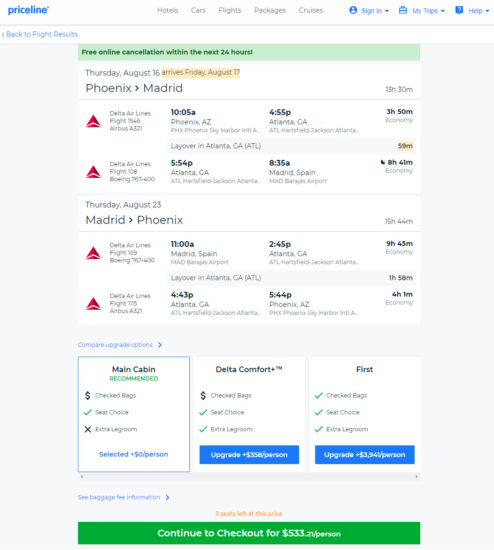494x550 pixels.
Task: Click checkmark for First Seat Choice
Action: [x=319, y=412]
